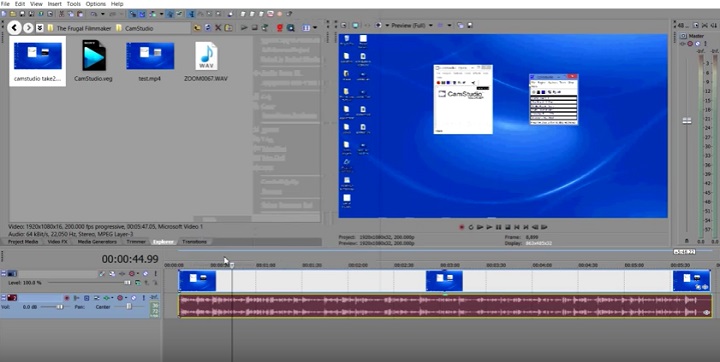Screen dimensions: 720x362
Task: Click the Save project icon
Action: tap(22, 14)
